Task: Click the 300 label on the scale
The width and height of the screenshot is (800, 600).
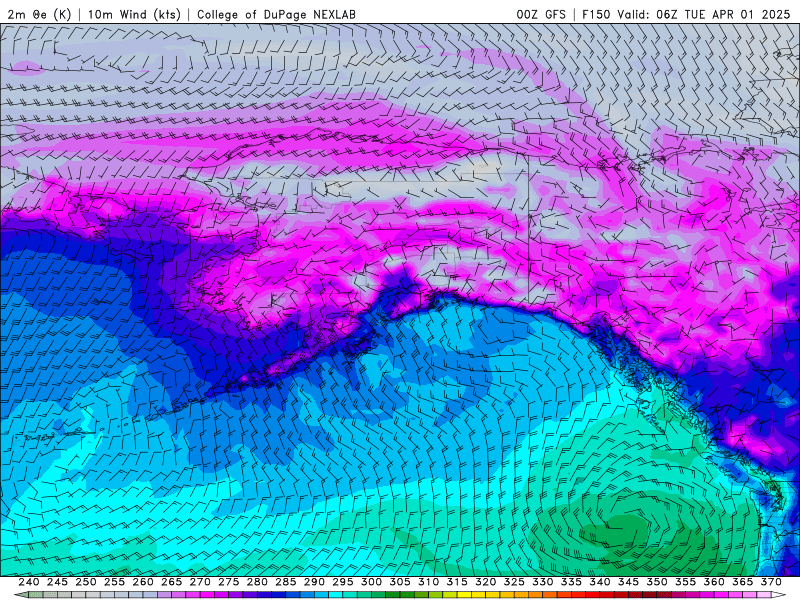Action: (x=371, y=582)
